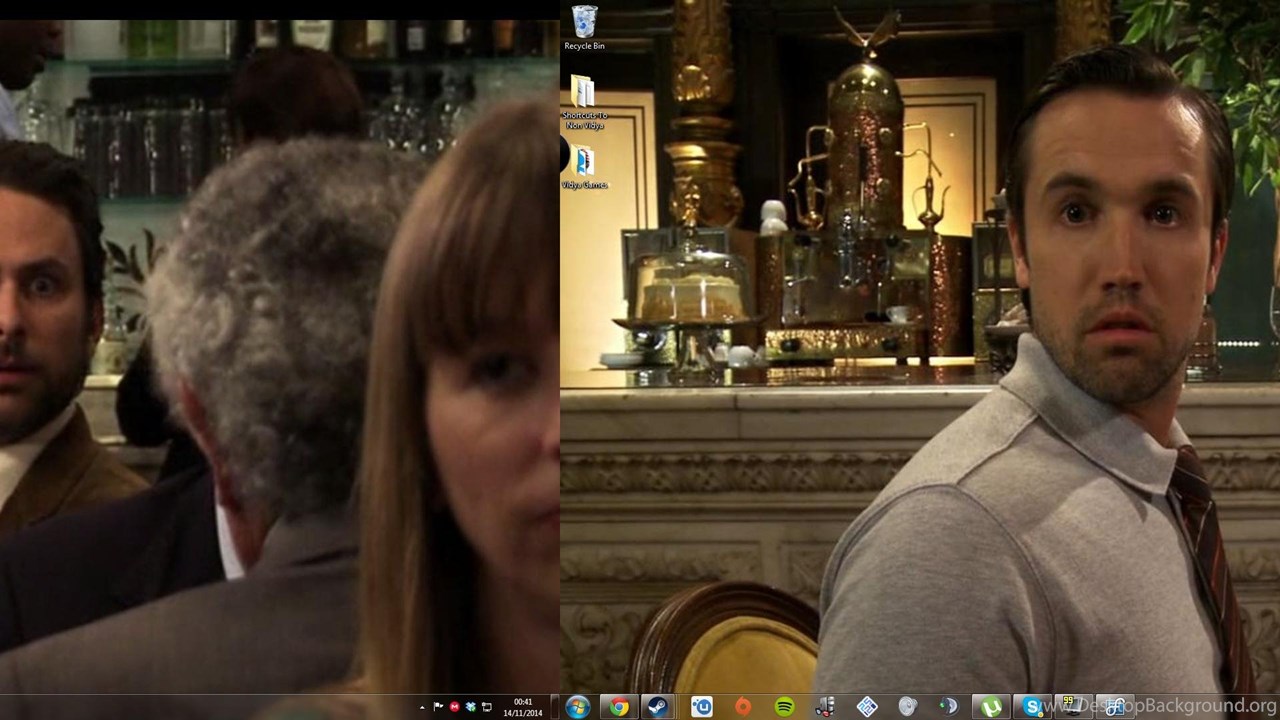Image resolution: width=1280 pixels, height=720 pixels.
Task: Open the Recycle Bin desktop icon
Action: click(584, 22)
